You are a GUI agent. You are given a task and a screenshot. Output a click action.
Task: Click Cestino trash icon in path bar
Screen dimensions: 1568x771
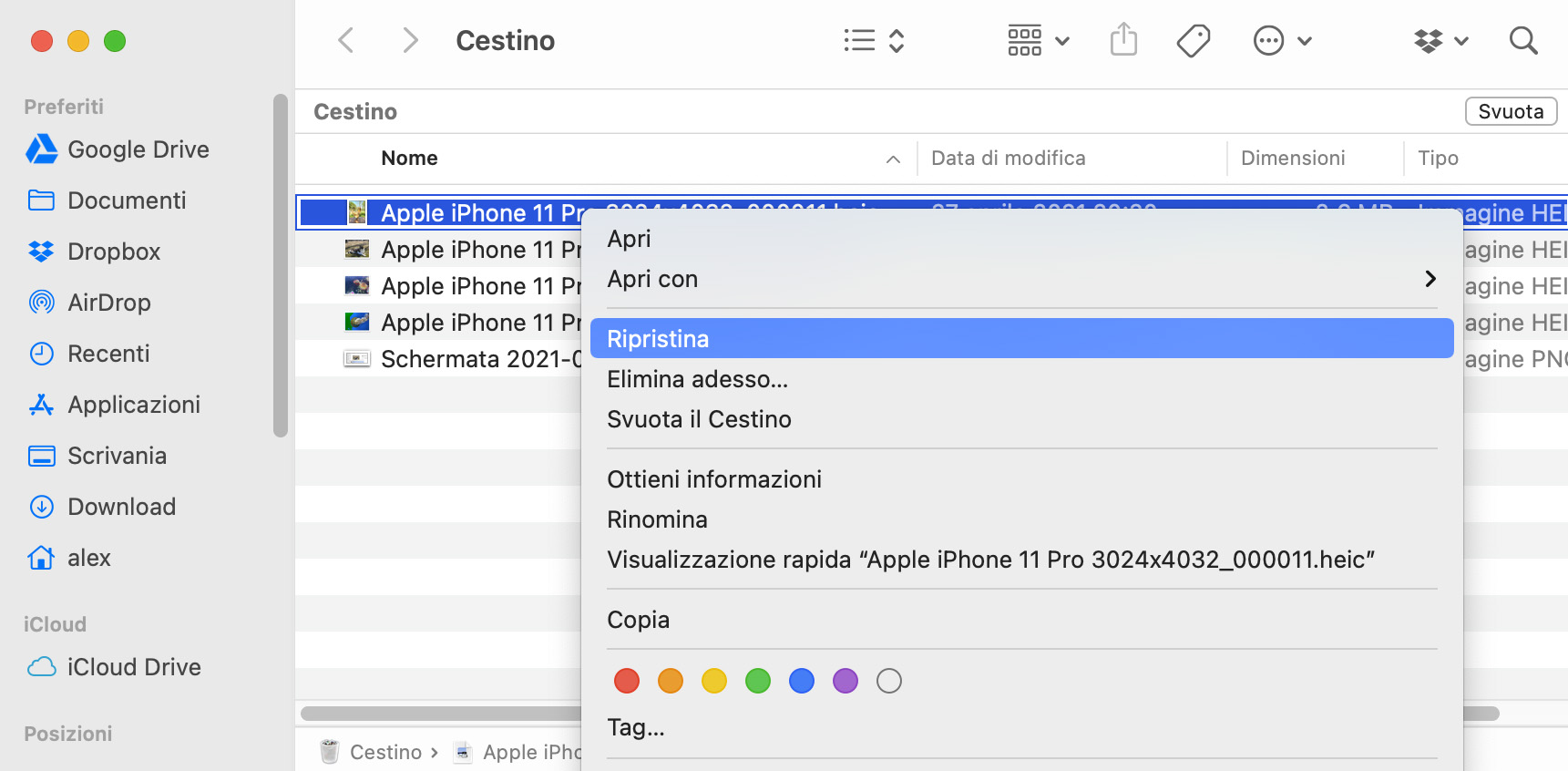(330, 752)
